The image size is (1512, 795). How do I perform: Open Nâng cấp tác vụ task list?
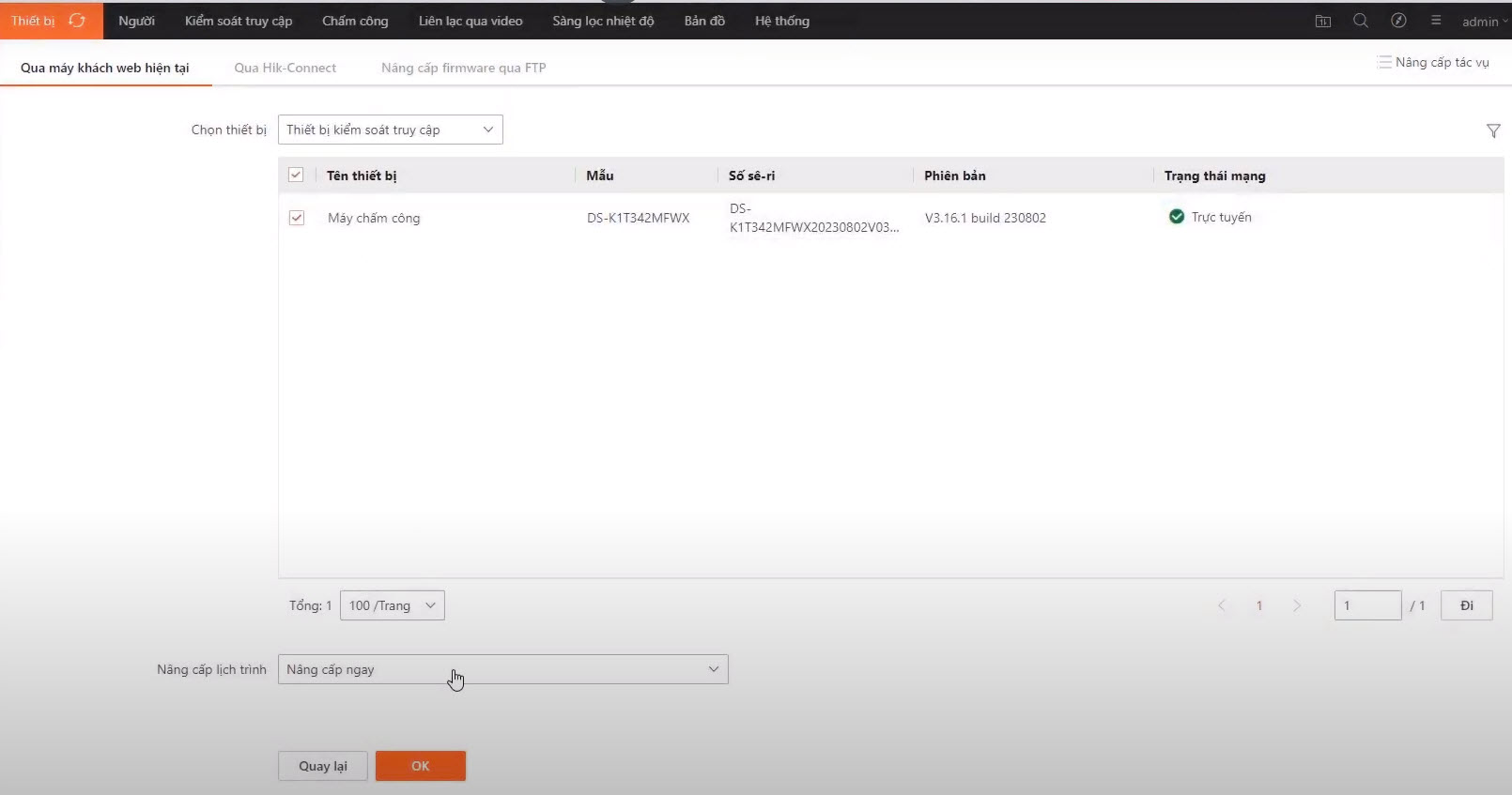[1433, 63]
